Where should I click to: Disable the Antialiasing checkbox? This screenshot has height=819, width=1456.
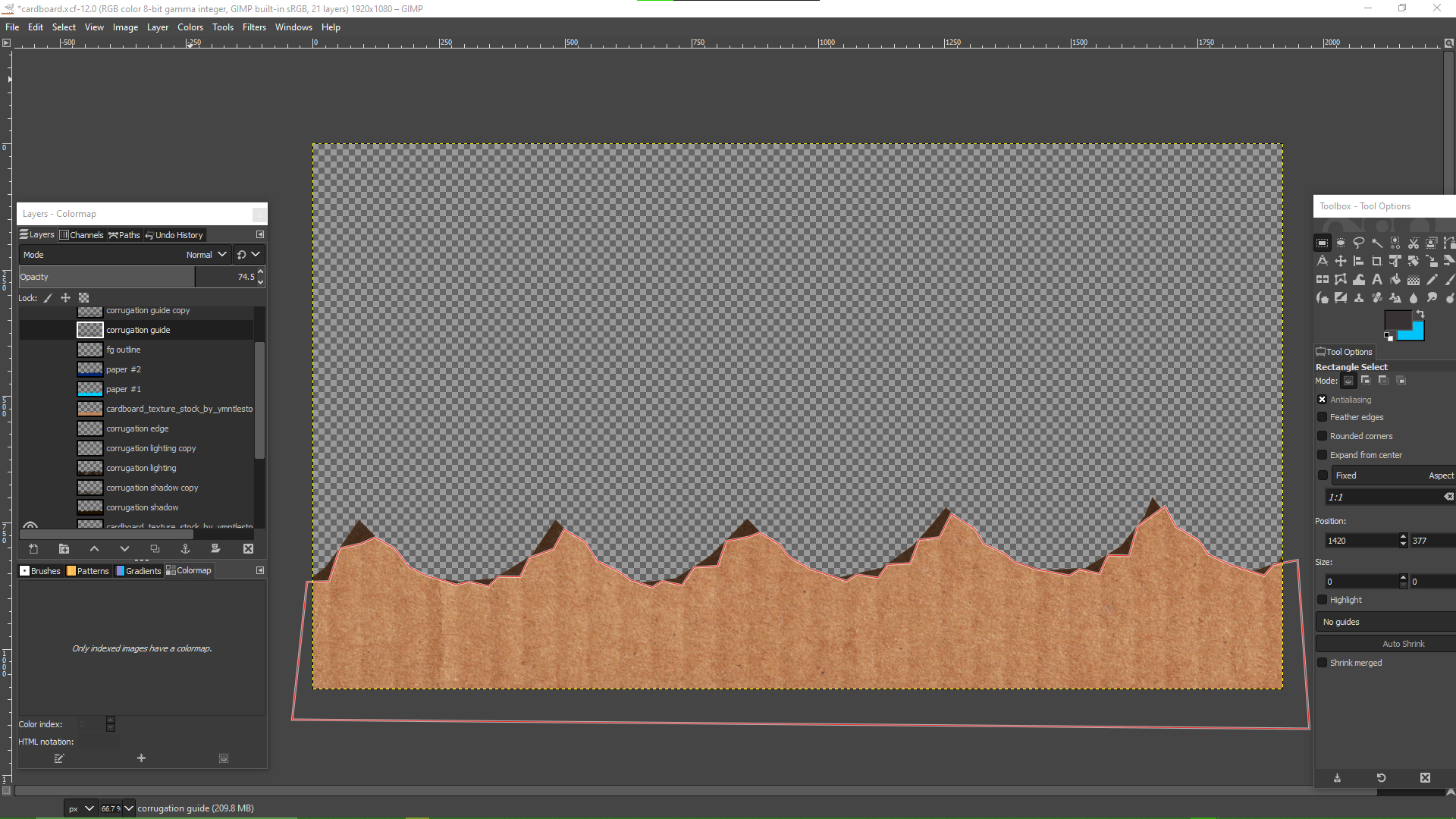[x=1323, y=400]
